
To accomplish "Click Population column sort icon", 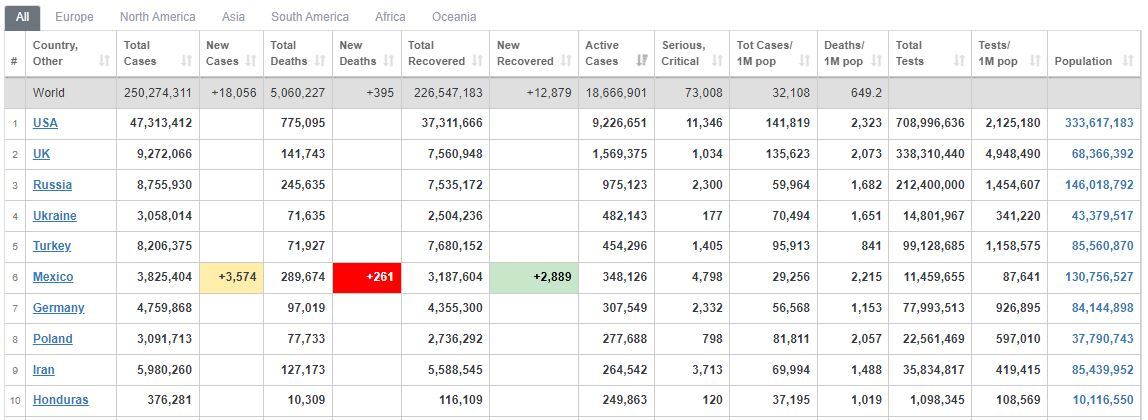I will click(1127, 61).
